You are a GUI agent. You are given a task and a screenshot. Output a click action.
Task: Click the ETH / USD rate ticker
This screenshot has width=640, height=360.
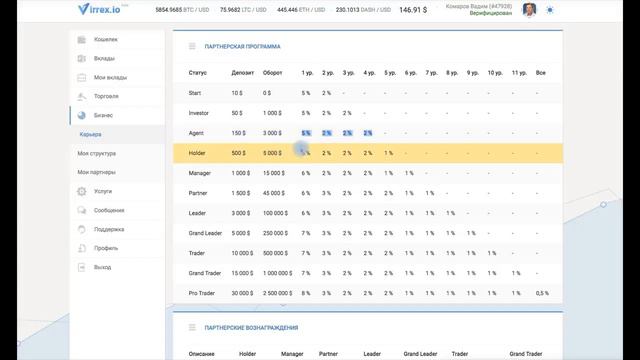[x=301, y=10]
